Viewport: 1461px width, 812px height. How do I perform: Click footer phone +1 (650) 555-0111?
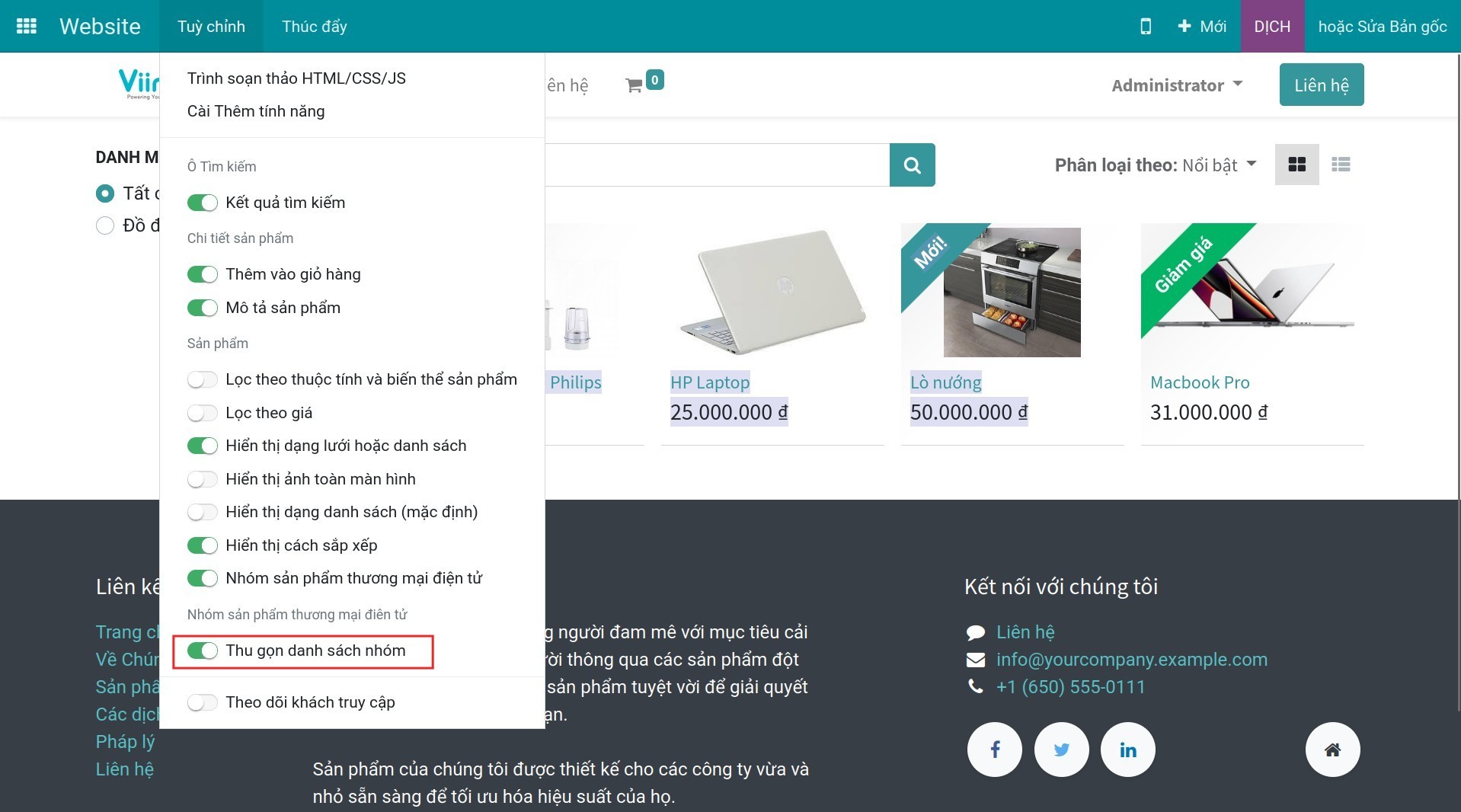tap(1071, 687)
